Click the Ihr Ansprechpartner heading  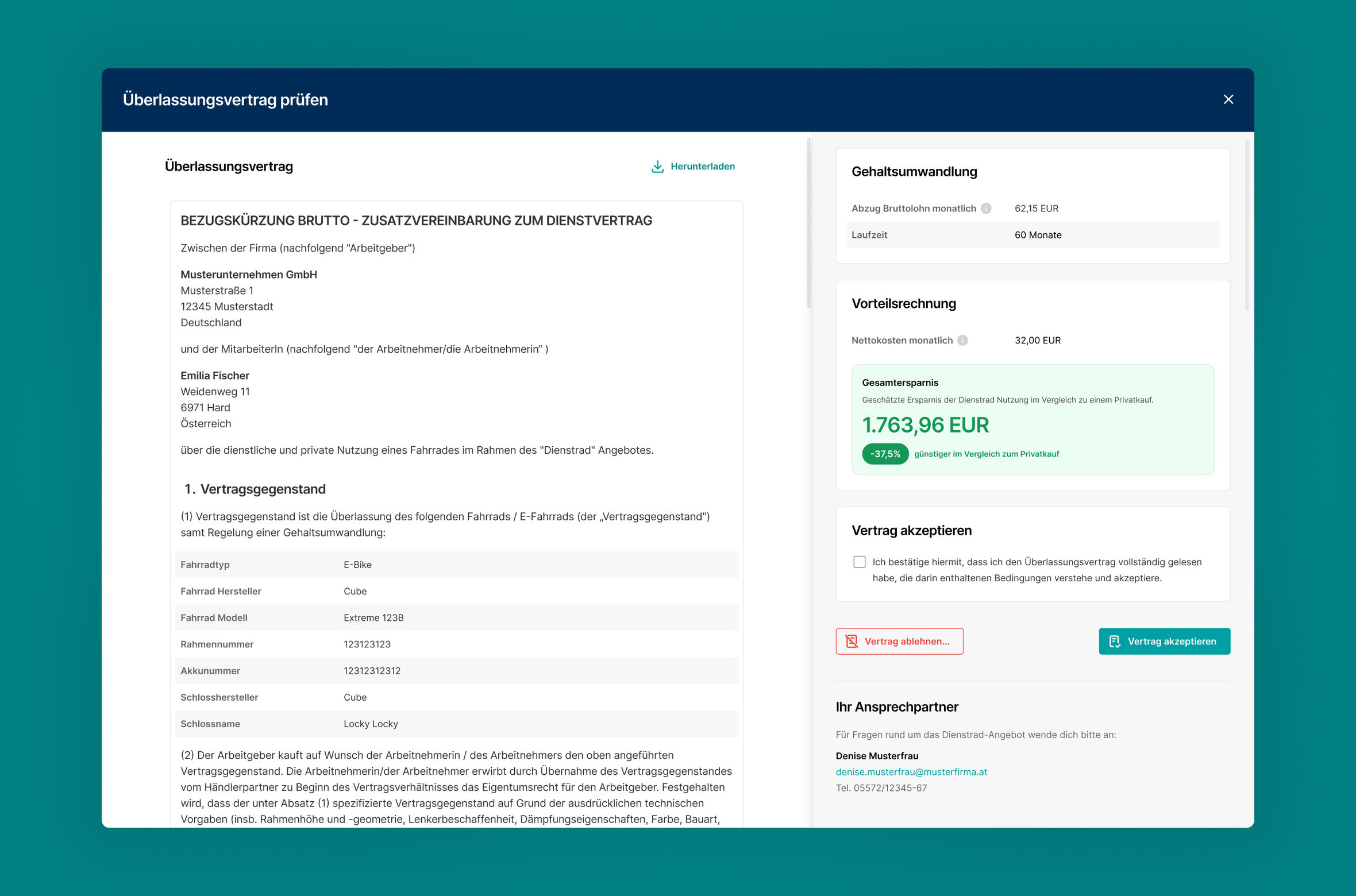click(x=897, y=707)
